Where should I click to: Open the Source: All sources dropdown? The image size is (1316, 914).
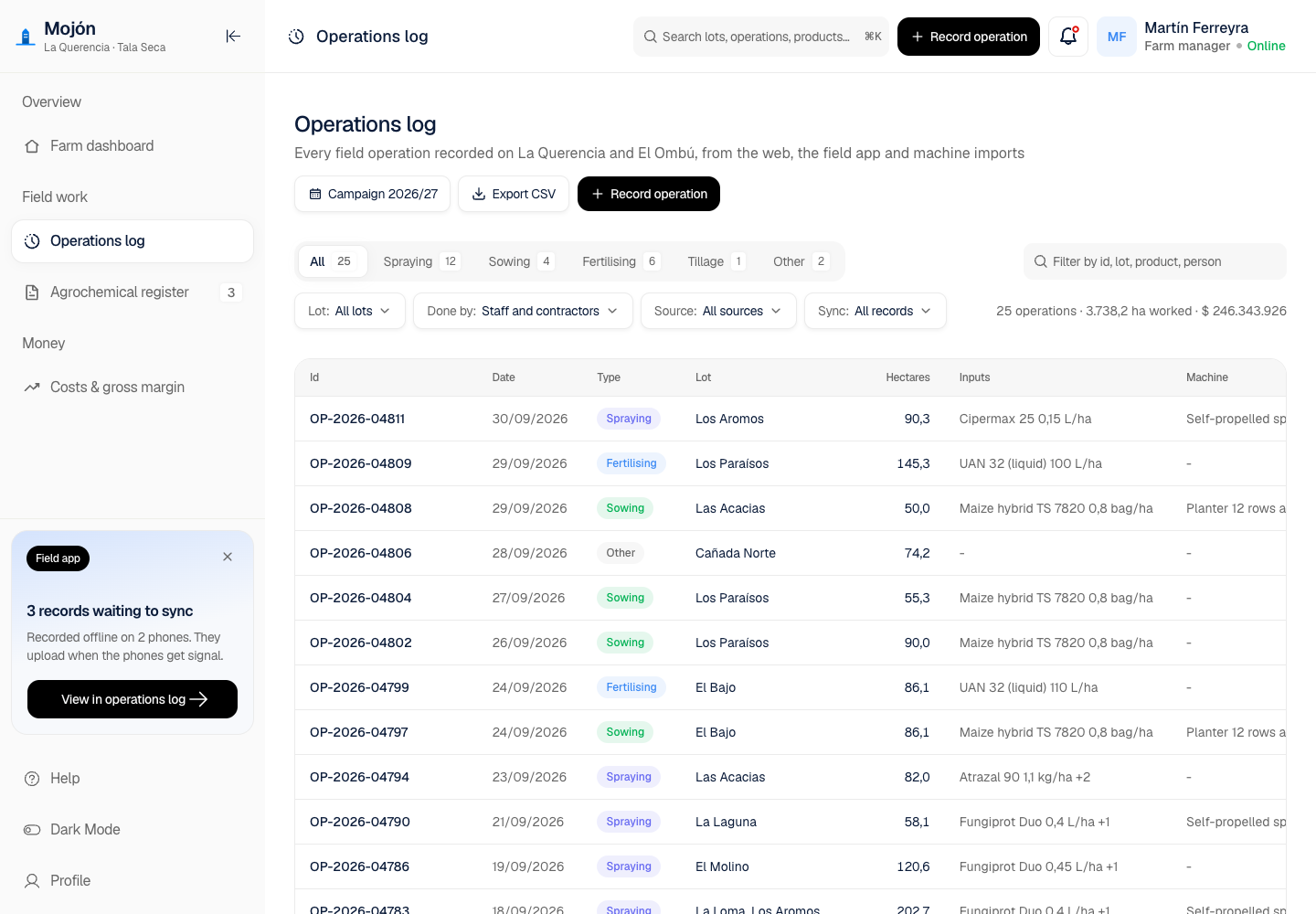[x=718, y=311]
